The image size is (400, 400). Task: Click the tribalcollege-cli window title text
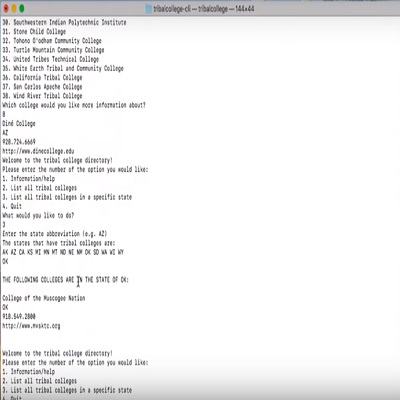point(204,9)
